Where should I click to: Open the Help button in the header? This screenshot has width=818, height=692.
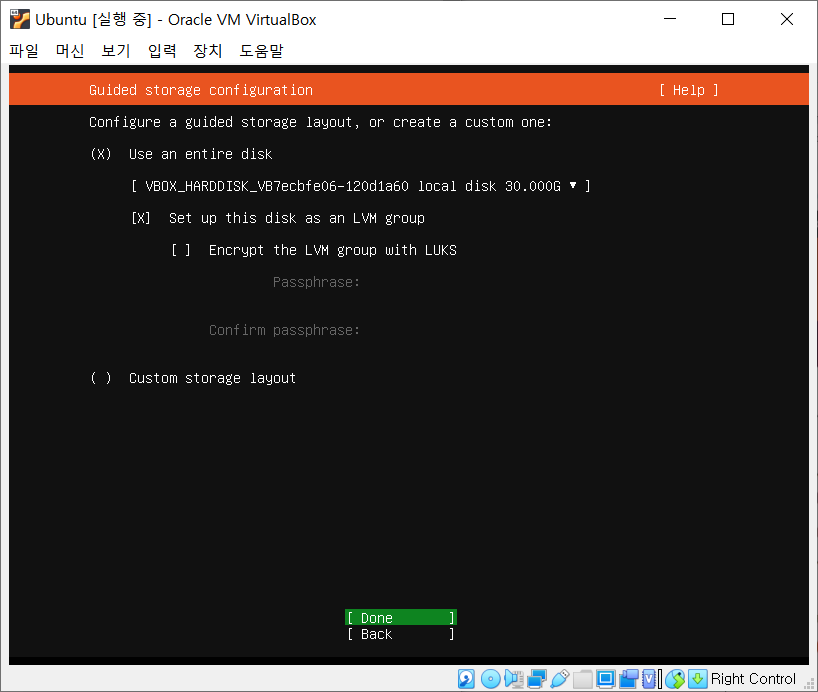[689, 90]
